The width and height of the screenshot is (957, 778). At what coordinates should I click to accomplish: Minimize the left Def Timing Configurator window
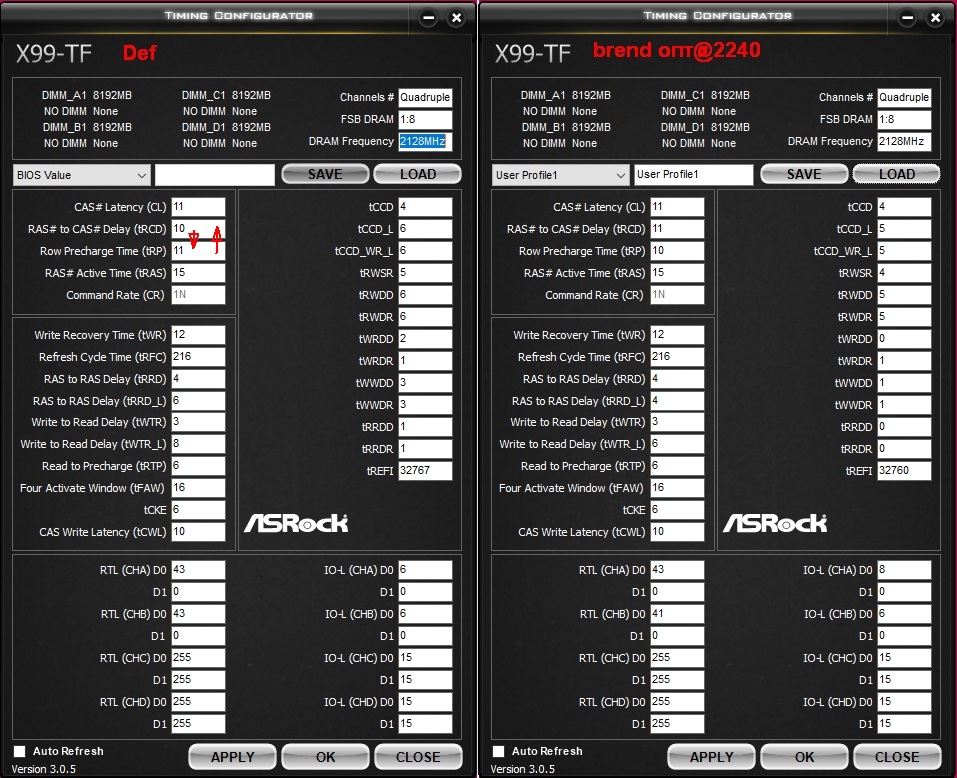[429, 18]
